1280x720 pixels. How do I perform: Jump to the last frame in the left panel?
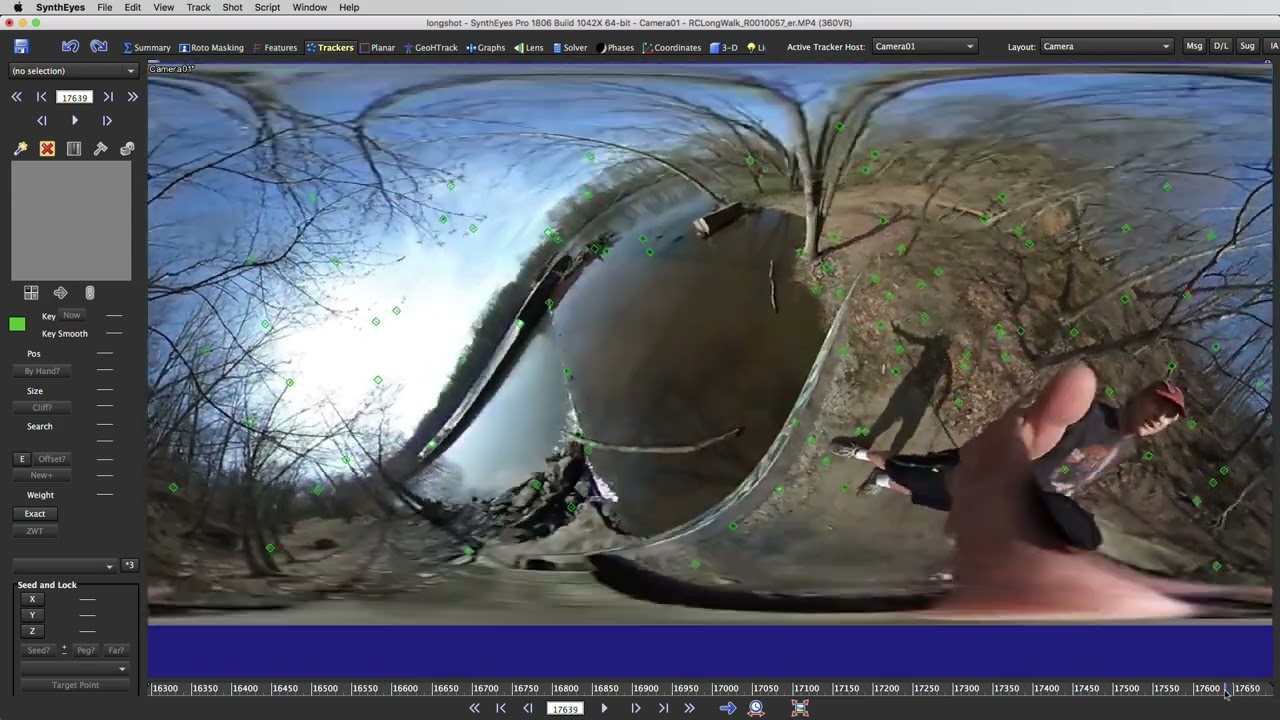pos(132,97)
